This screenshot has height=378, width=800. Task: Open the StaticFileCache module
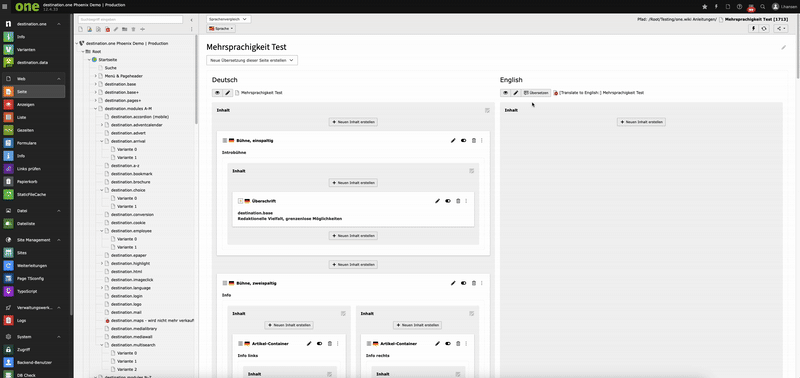33,194
